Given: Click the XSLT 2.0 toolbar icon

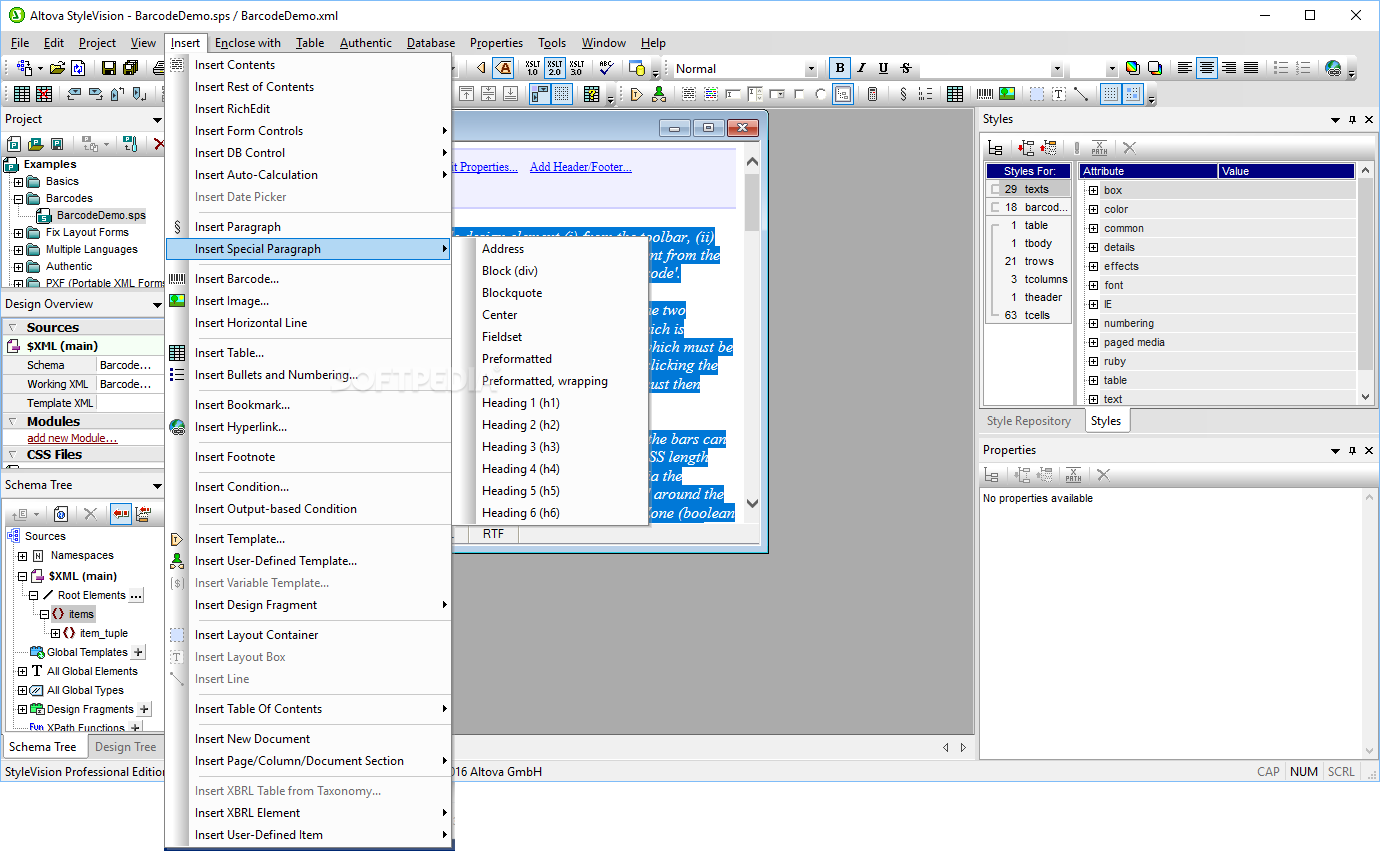Looking at the screenshot, I should 554,68.
